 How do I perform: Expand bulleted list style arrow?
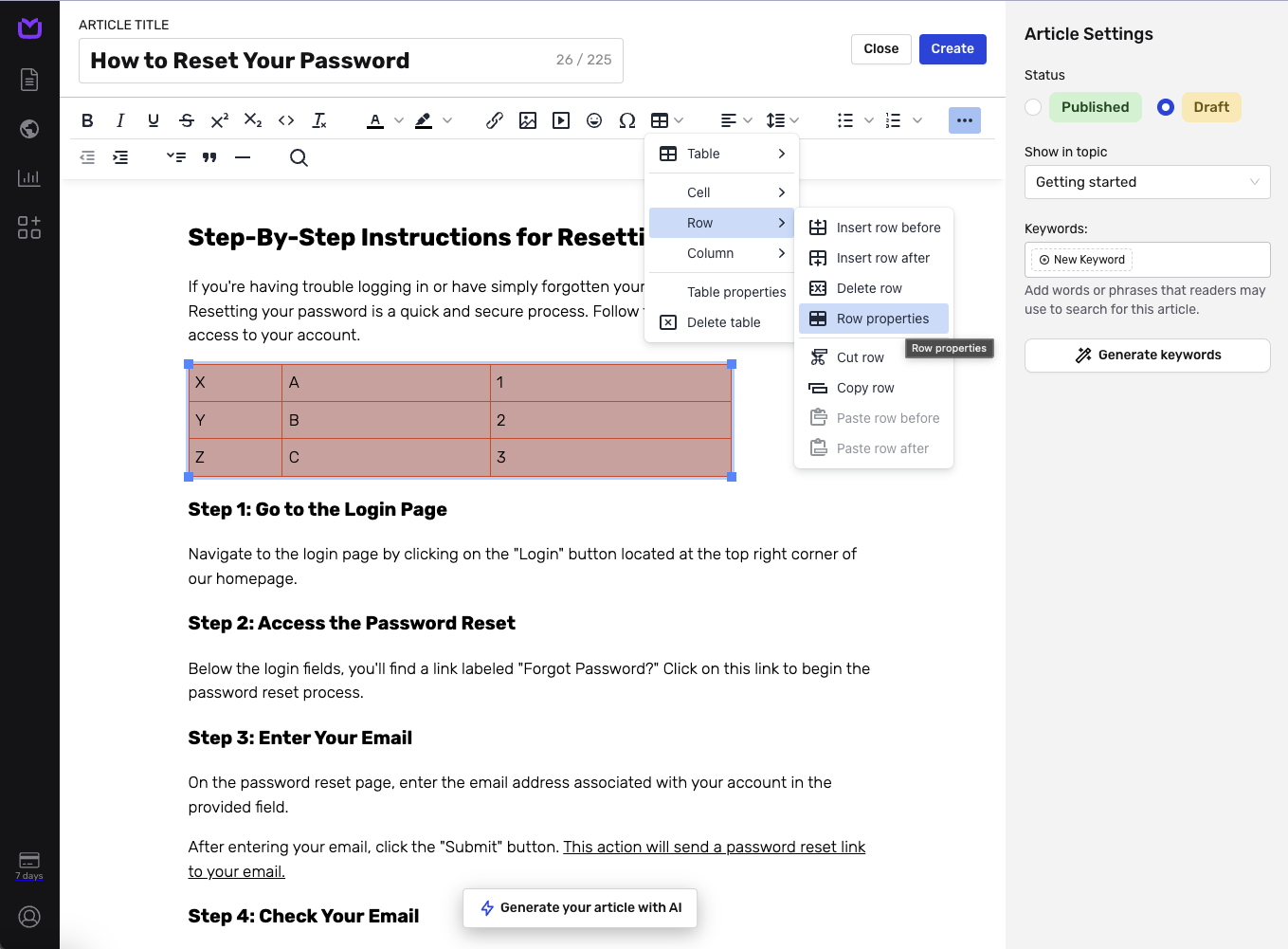click(868, 120)
